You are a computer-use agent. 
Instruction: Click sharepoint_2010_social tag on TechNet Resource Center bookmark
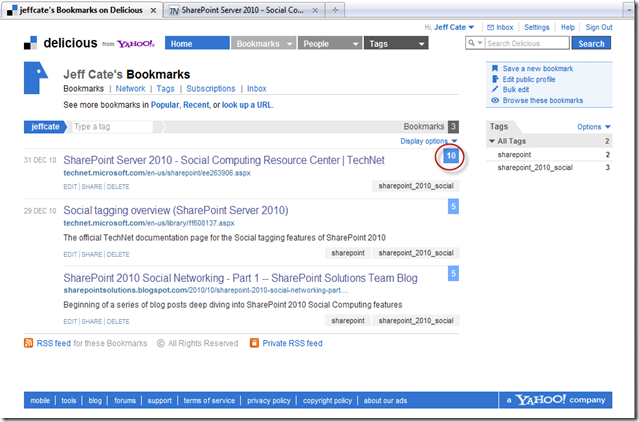point(416,186)
